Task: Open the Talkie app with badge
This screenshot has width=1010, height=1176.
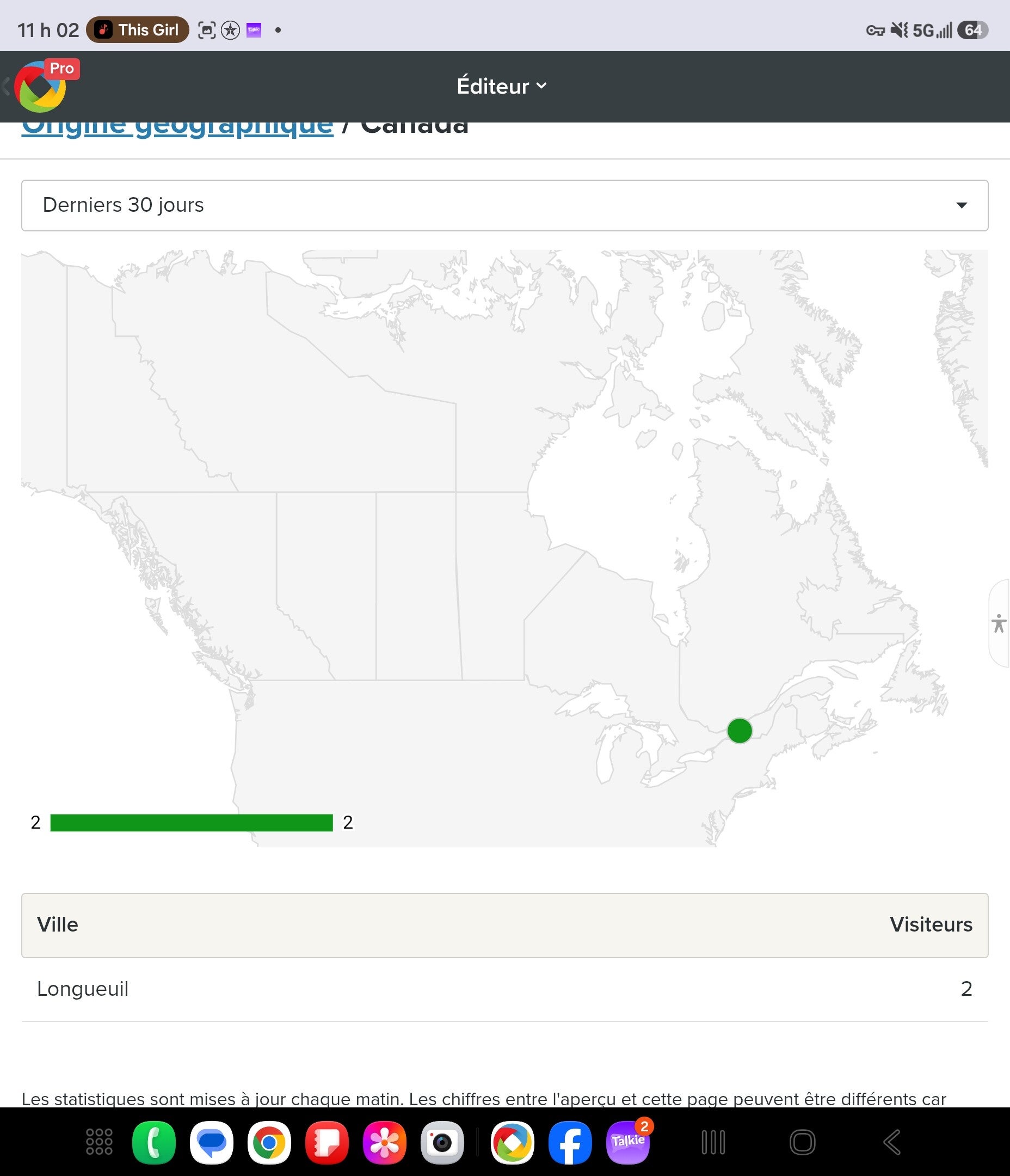Action: point(628,1141)
